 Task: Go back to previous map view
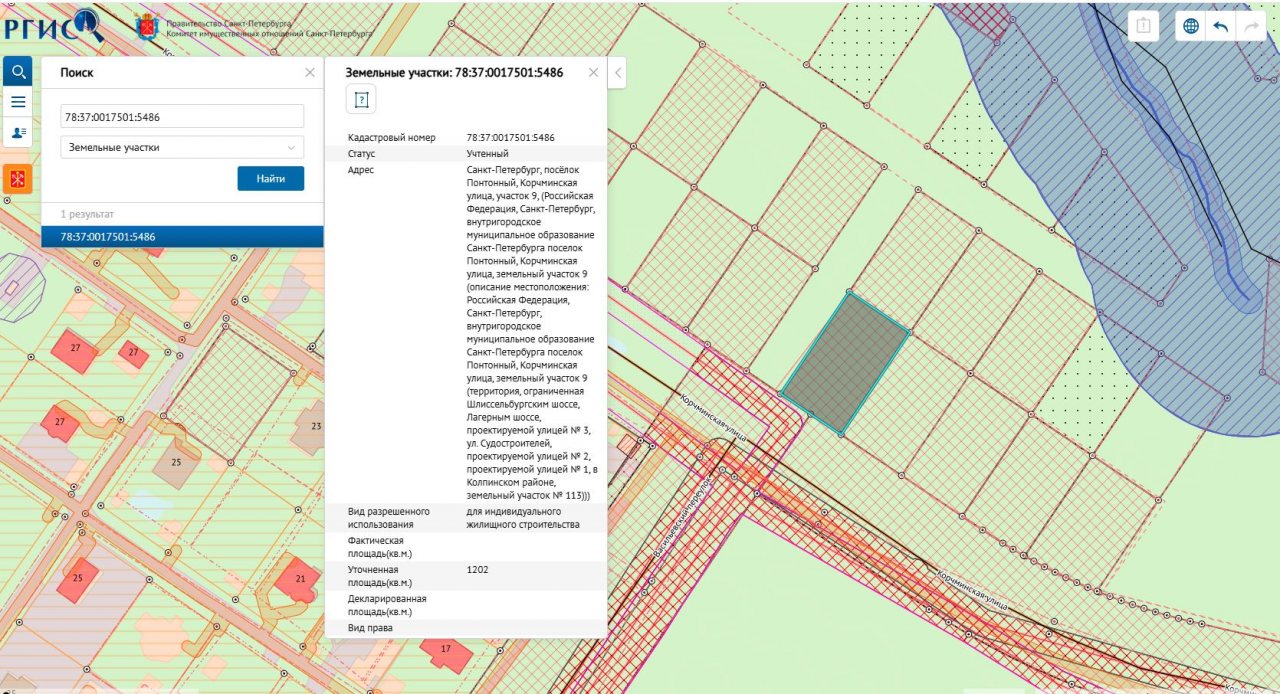pos(1220,26)
